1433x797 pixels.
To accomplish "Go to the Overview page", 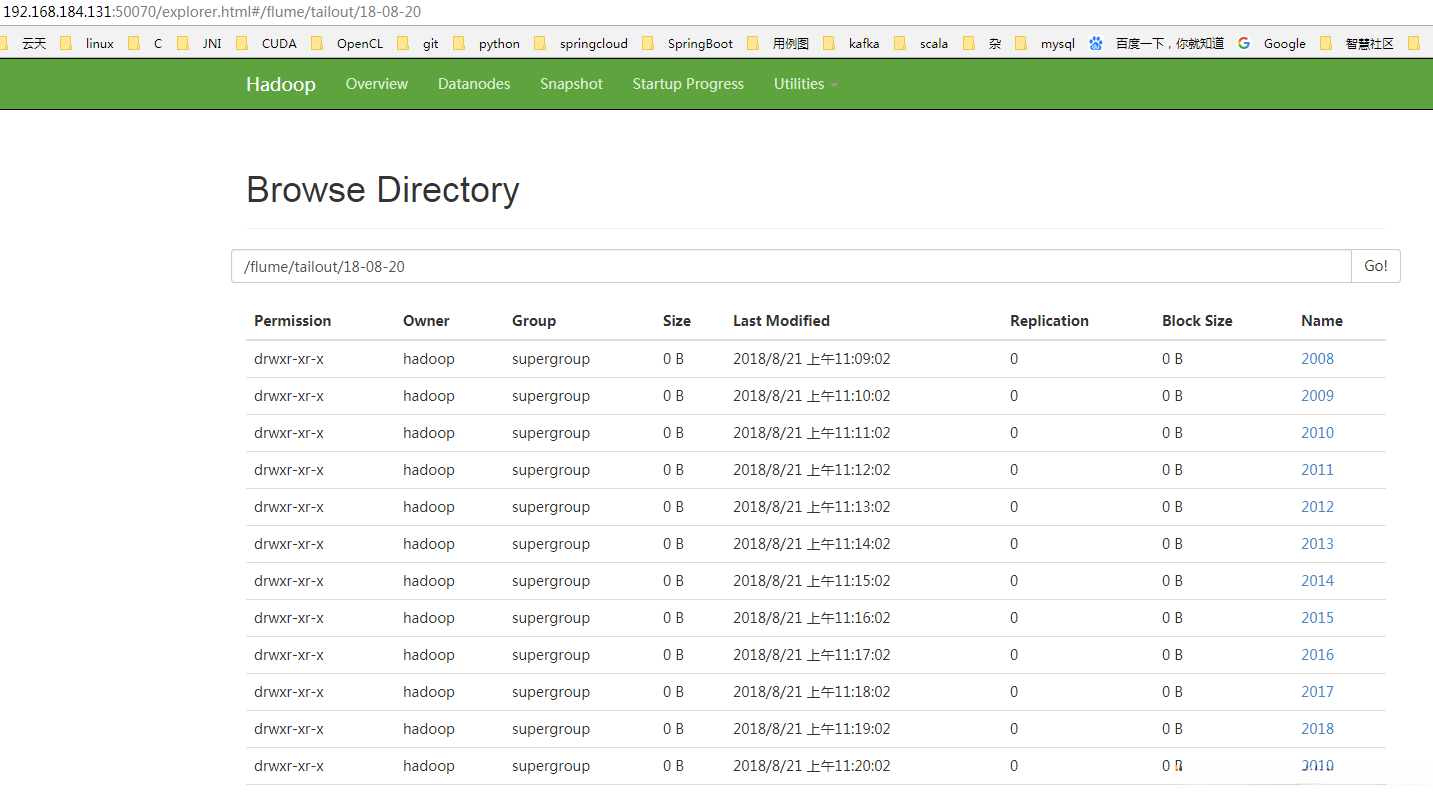I will pos(376,84).
